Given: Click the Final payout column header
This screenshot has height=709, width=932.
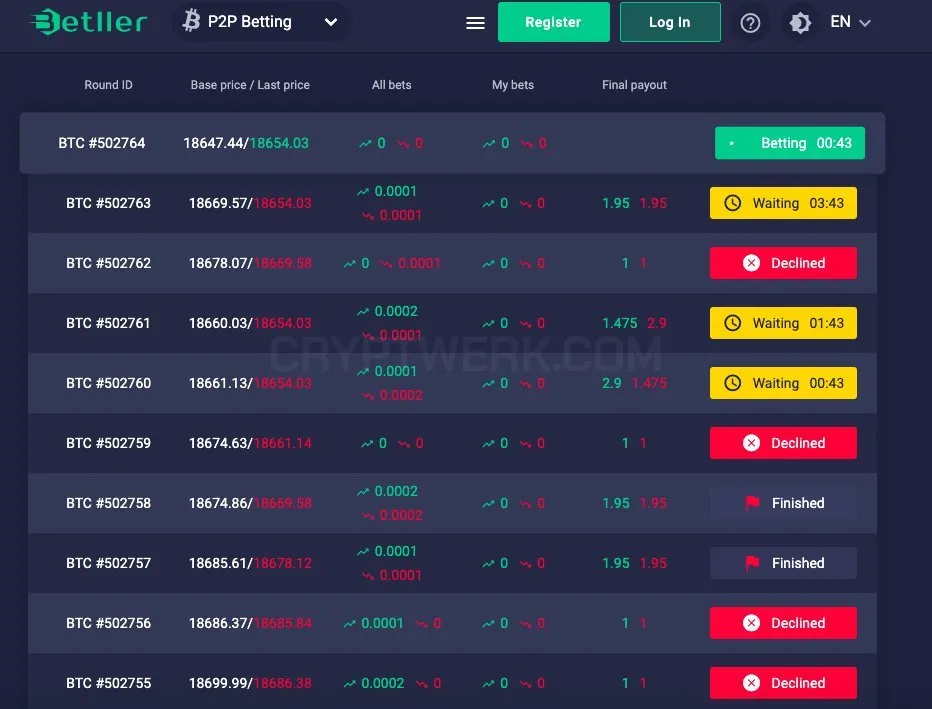Looking at the screenshot, I should click(634, 85).
